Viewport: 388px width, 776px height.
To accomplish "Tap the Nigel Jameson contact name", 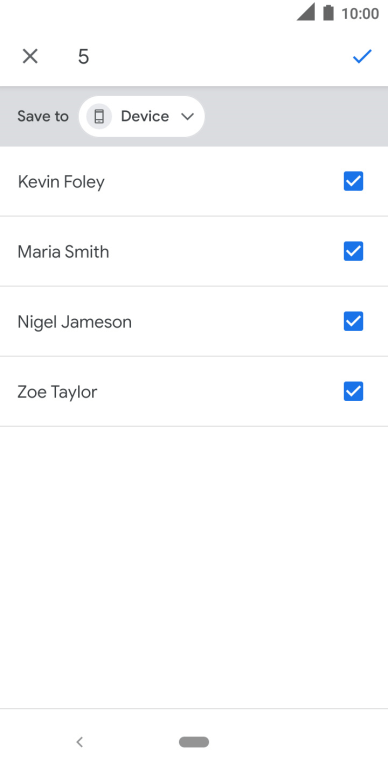I will [75, 322].
